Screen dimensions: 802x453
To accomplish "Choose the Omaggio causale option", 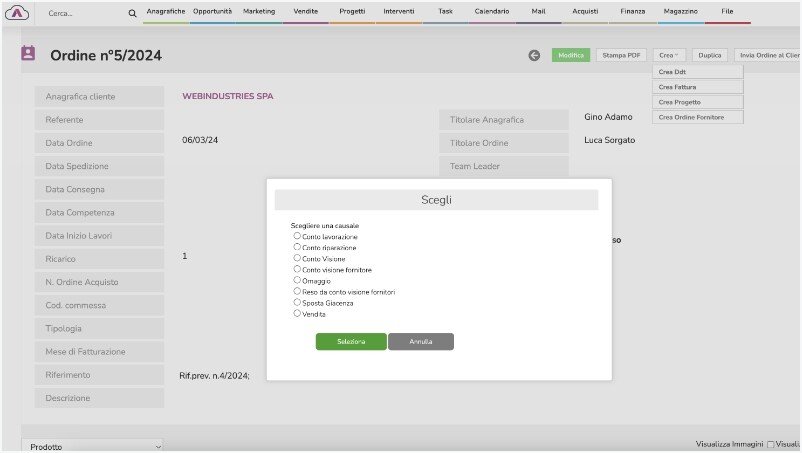I will 297,280.
